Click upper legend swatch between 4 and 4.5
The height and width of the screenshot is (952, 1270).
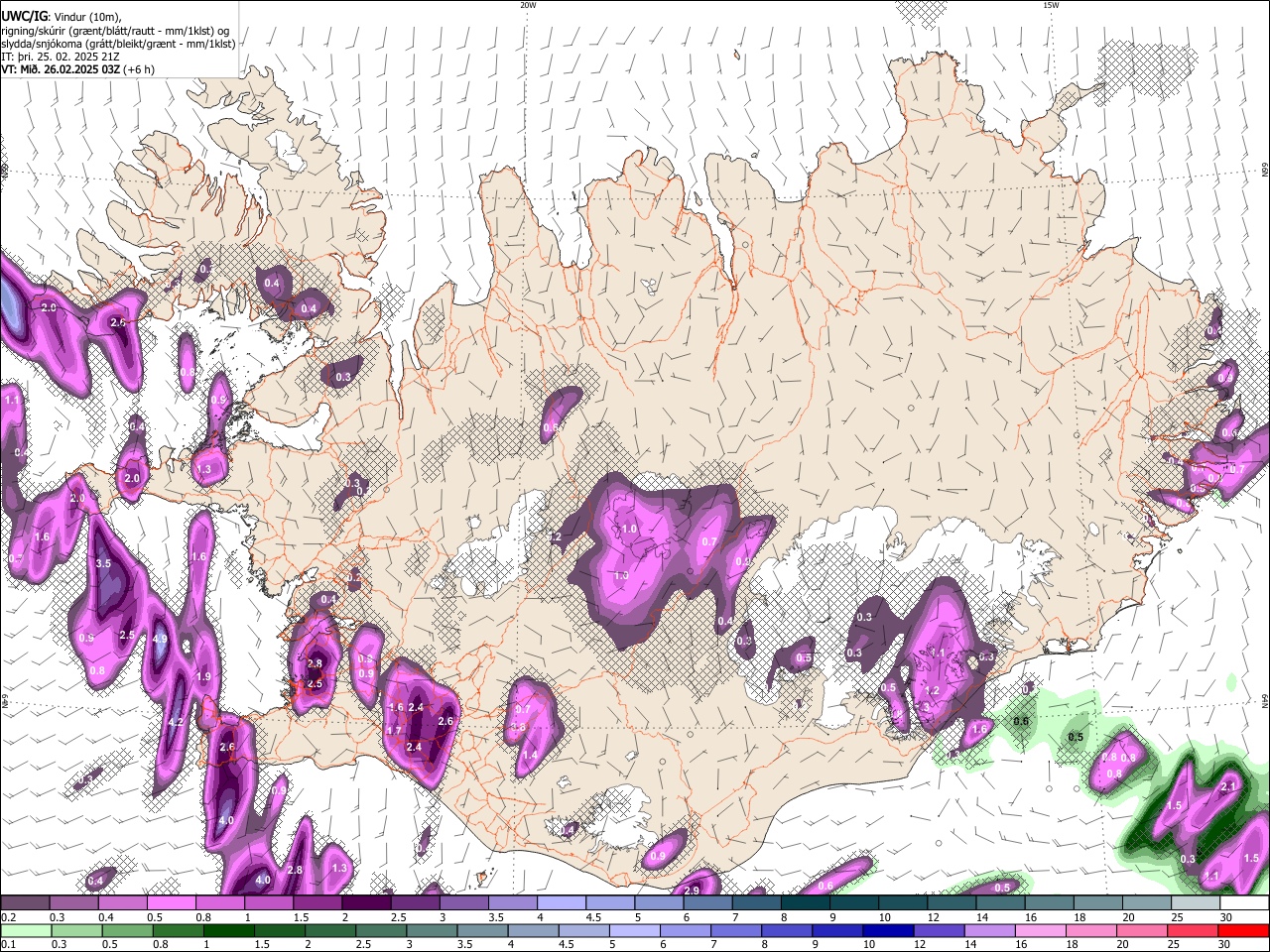tap(561, 902)
